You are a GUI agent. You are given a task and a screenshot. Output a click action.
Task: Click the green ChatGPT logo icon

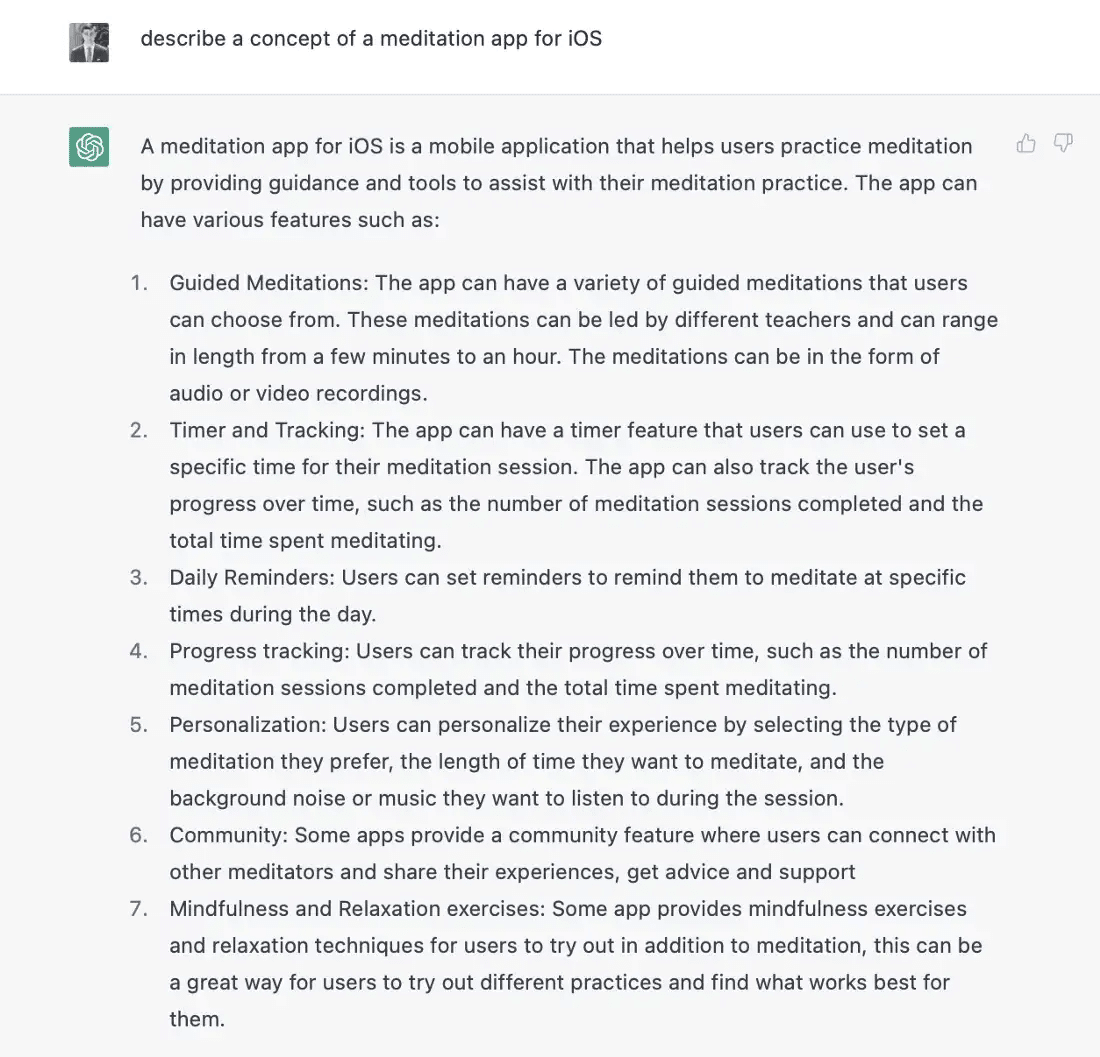(x=89, y=147)
